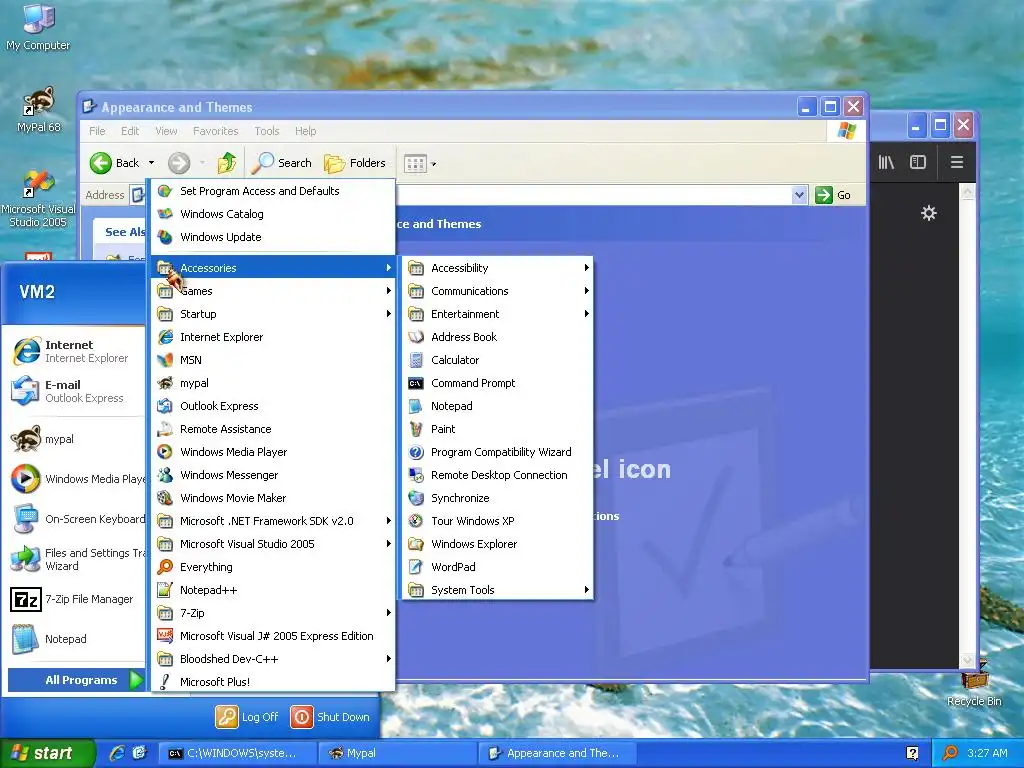Click the All Programs button
The width and height of the screenshot is (1024, 768).
pos(76,680)
